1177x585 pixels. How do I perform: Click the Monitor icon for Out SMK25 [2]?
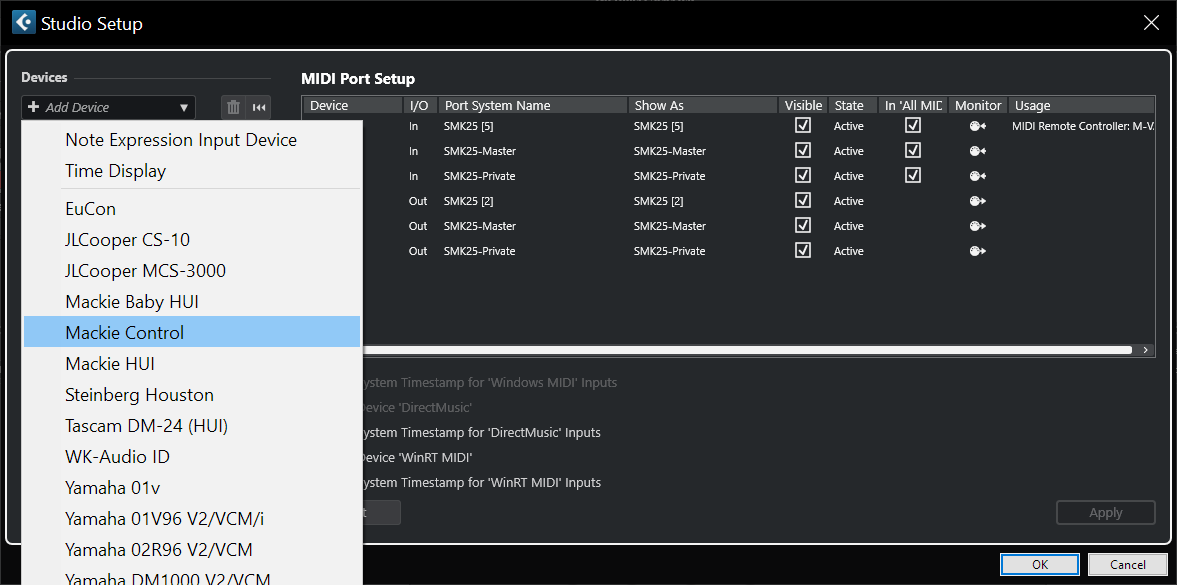click(x=977, y=201)
